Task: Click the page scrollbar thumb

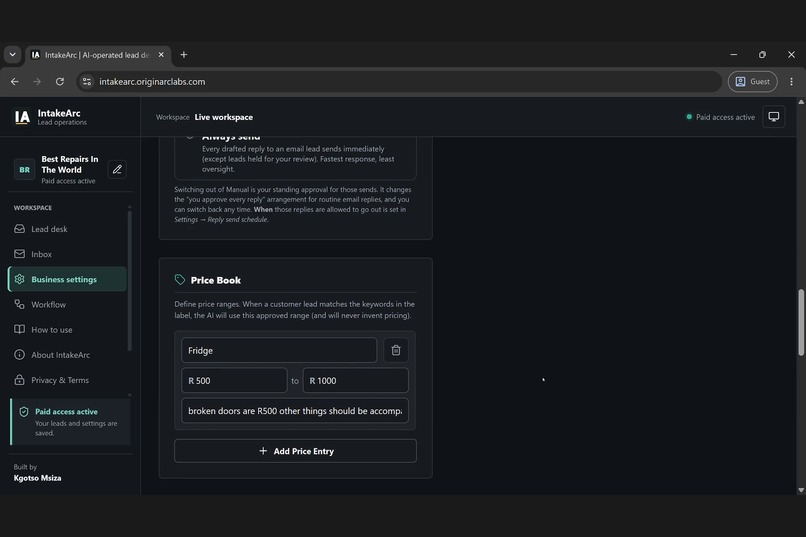Action: pos(801,322)
